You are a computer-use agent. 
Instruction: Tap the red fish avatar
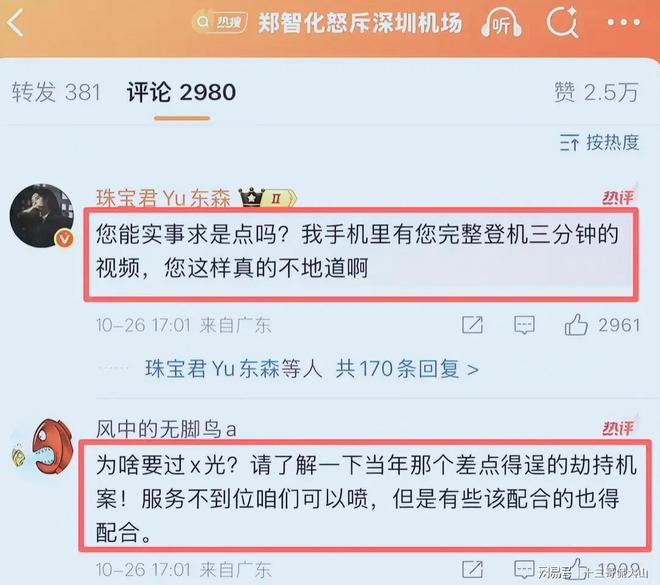coord(42,447)
